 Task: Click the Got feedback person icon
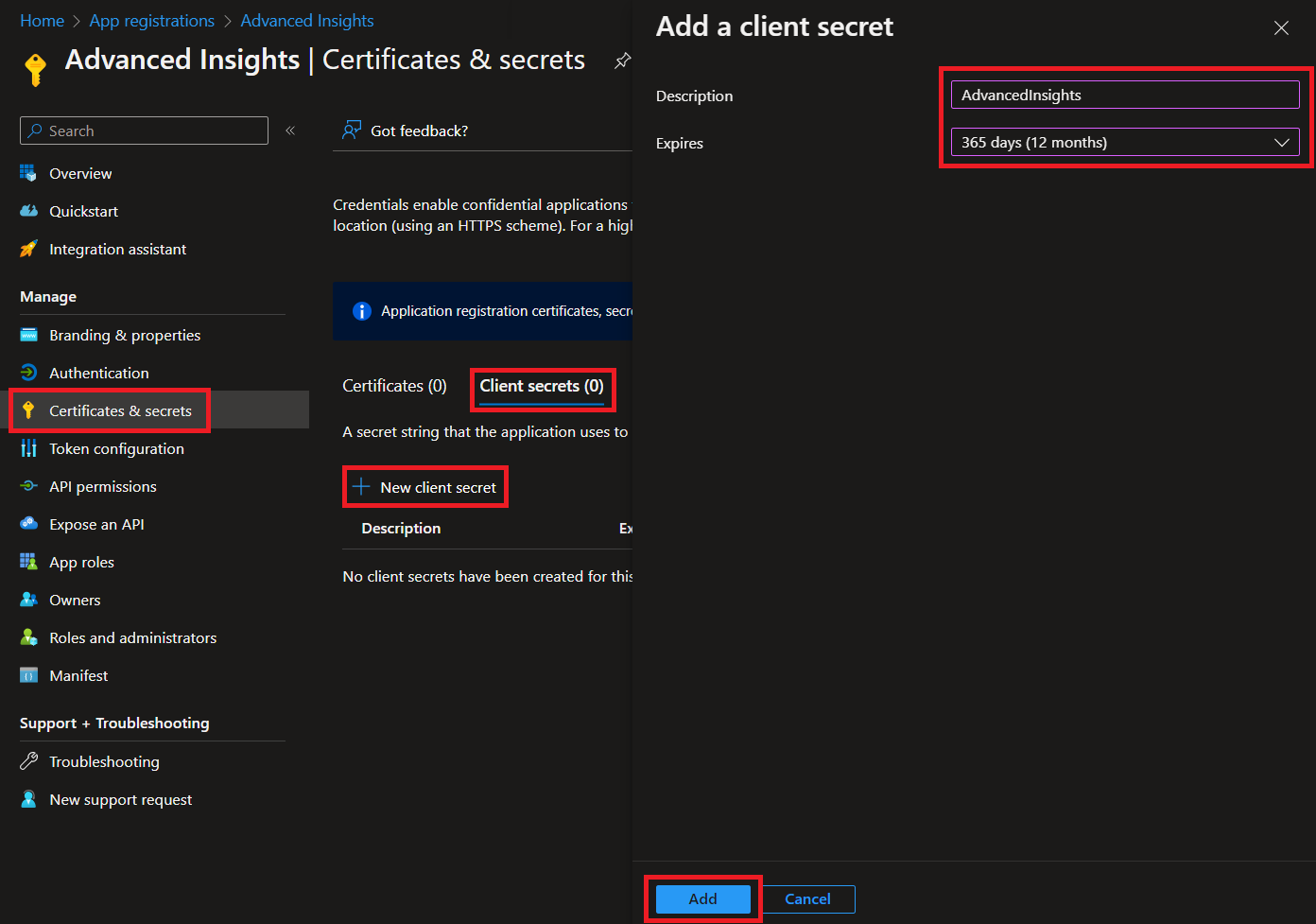[352, 131]
